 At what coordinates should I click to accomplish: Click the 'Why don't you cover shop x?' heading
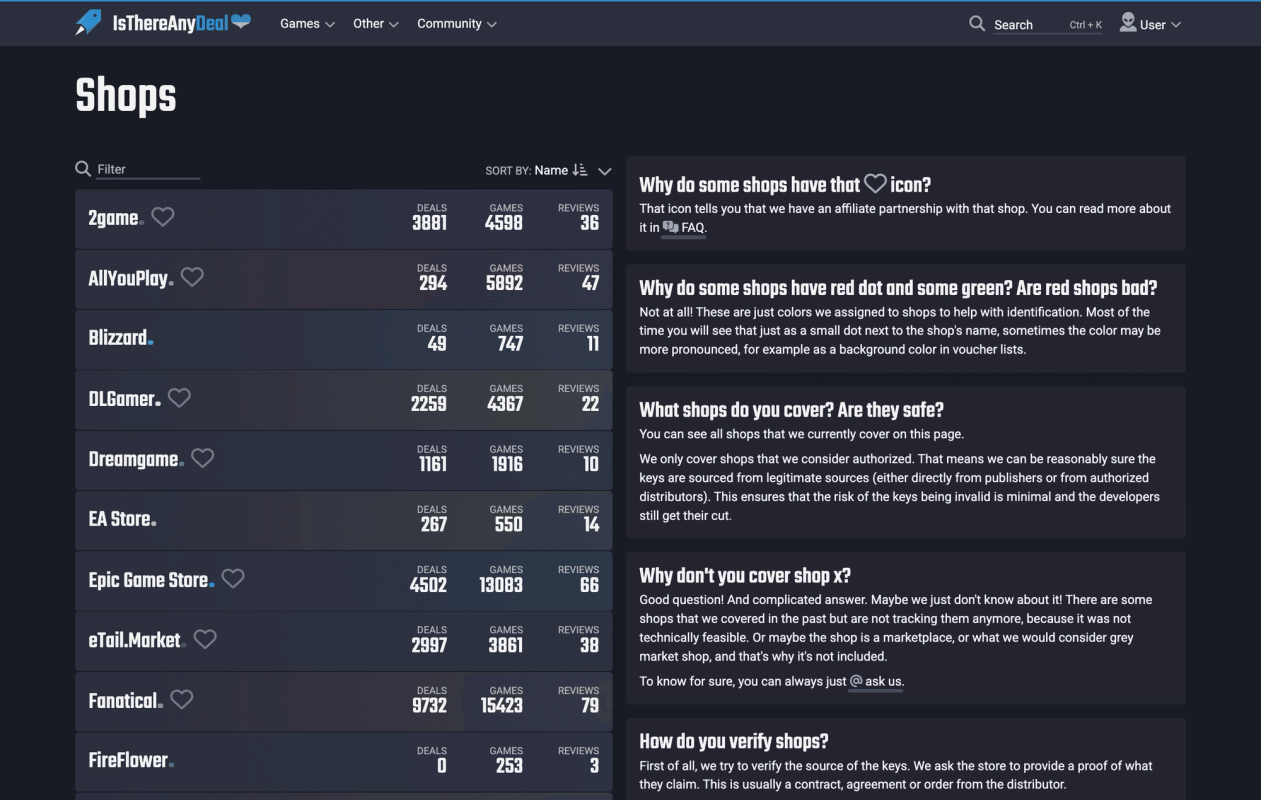point(745,576)
